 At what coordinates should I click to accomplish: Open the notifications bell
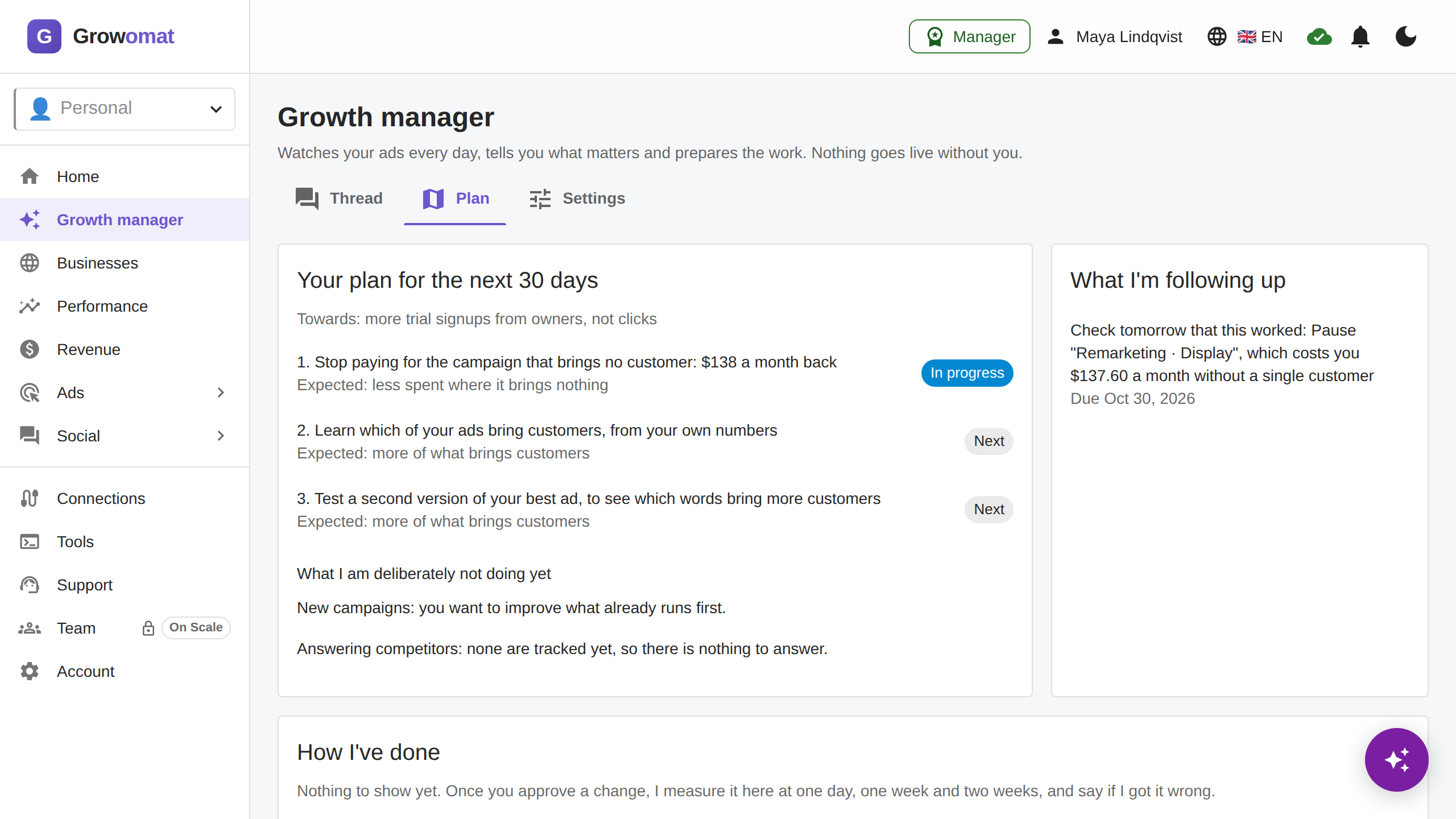(x=1360, y=37)
